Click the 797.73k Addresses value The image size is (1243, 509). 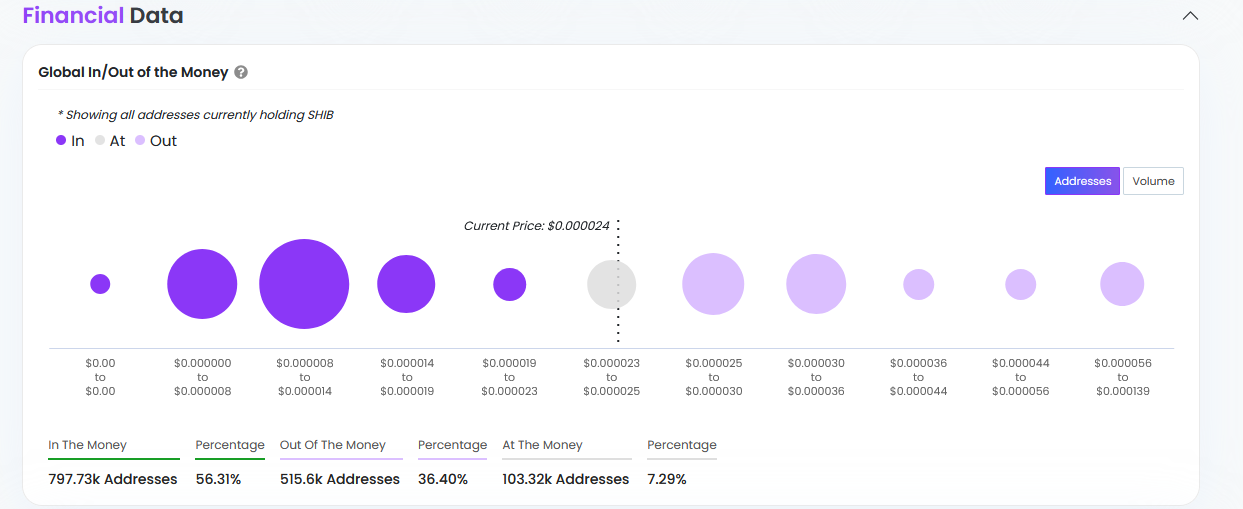coord(113,479)
